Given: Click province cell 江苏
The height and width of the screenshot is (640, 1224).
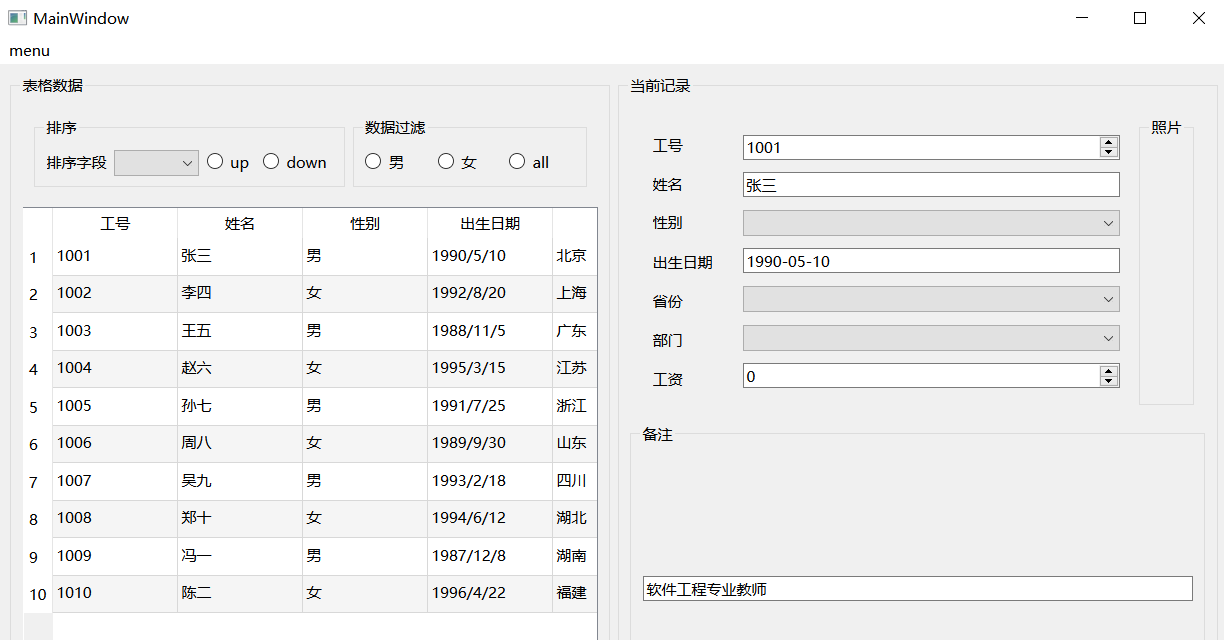Looking at the screenshot, I should pos(575,369).
